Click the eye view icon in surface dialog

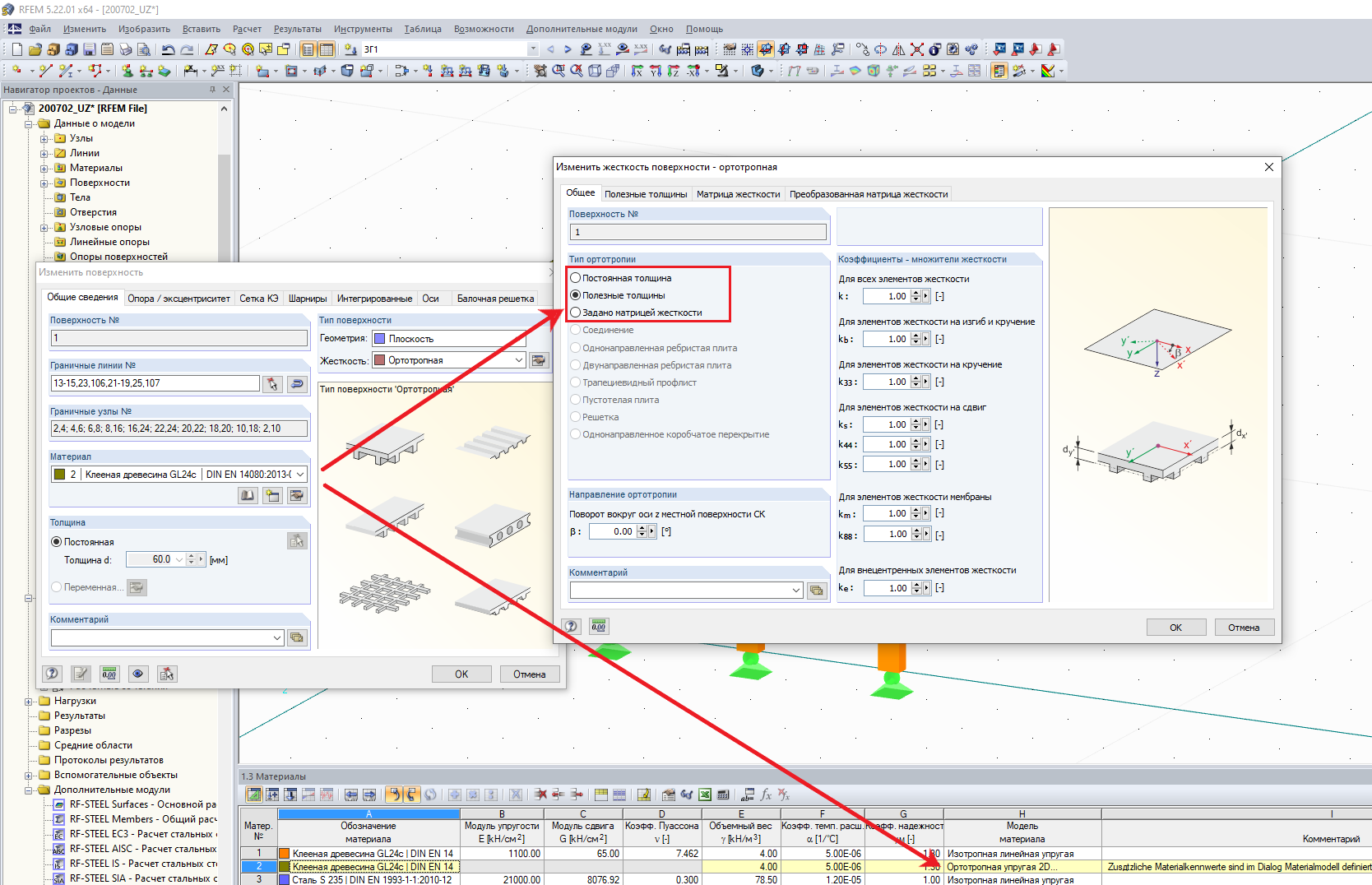138,674
